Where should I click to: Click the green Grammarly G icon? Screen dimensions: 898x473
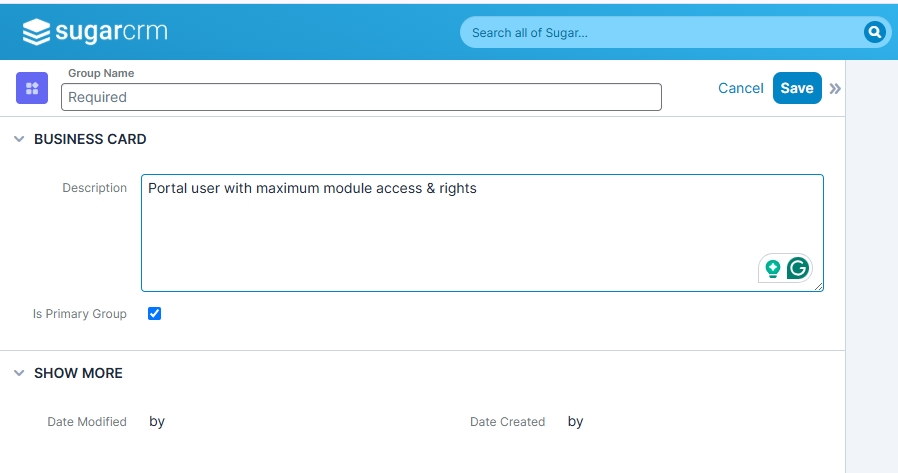798,267
